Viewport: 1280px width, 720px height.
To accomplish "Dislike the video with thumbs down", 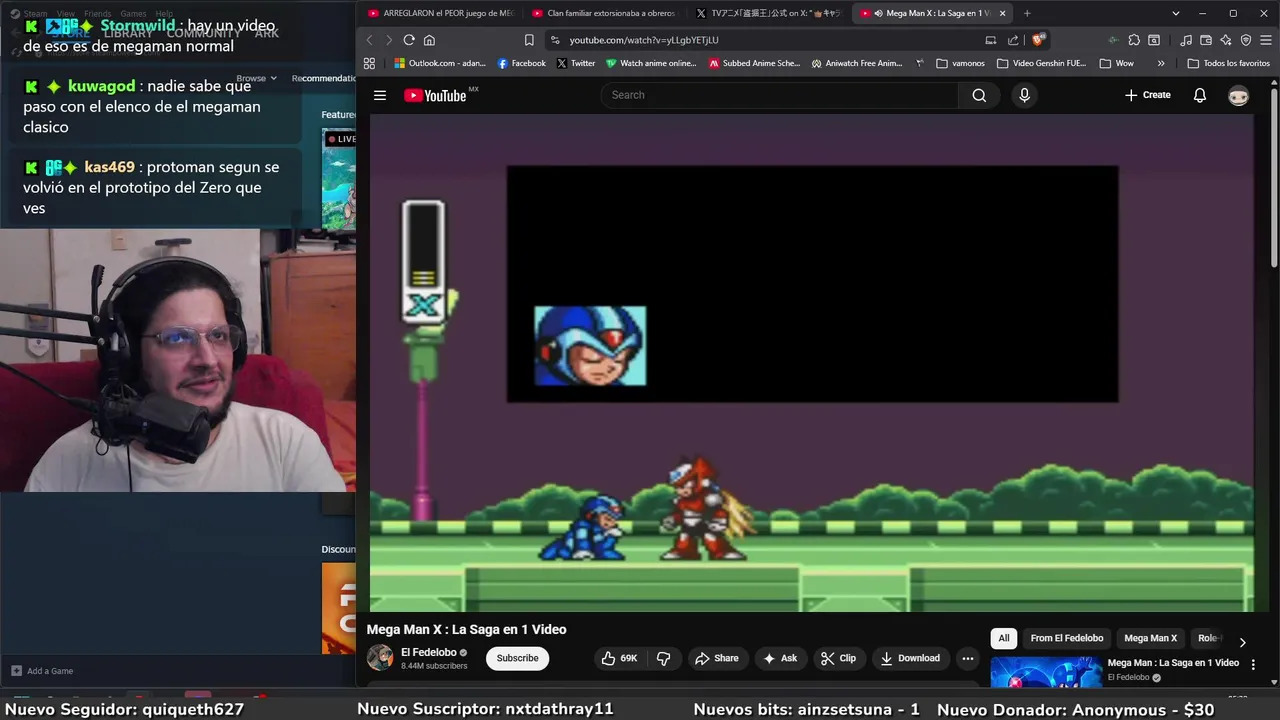I will pos(663,658).
